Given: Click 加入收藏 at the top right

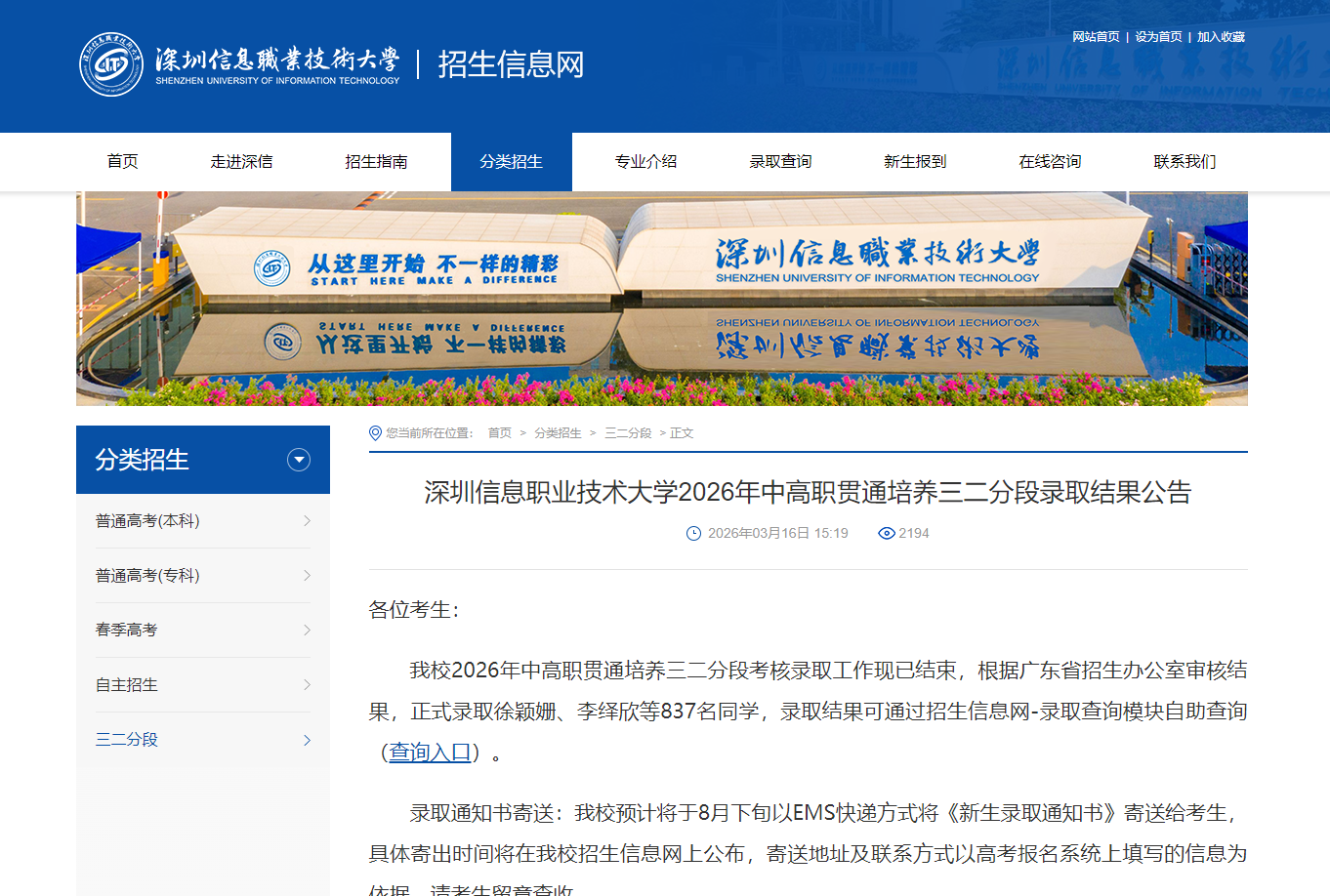Looking at the screenshot, I should click(1224, 34).
